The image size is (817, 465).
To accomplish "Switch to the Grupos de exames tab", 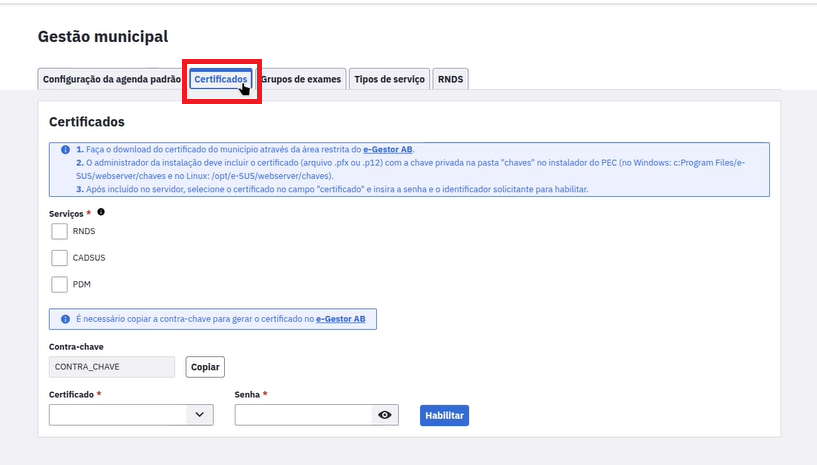I will (x=301, y=79).
